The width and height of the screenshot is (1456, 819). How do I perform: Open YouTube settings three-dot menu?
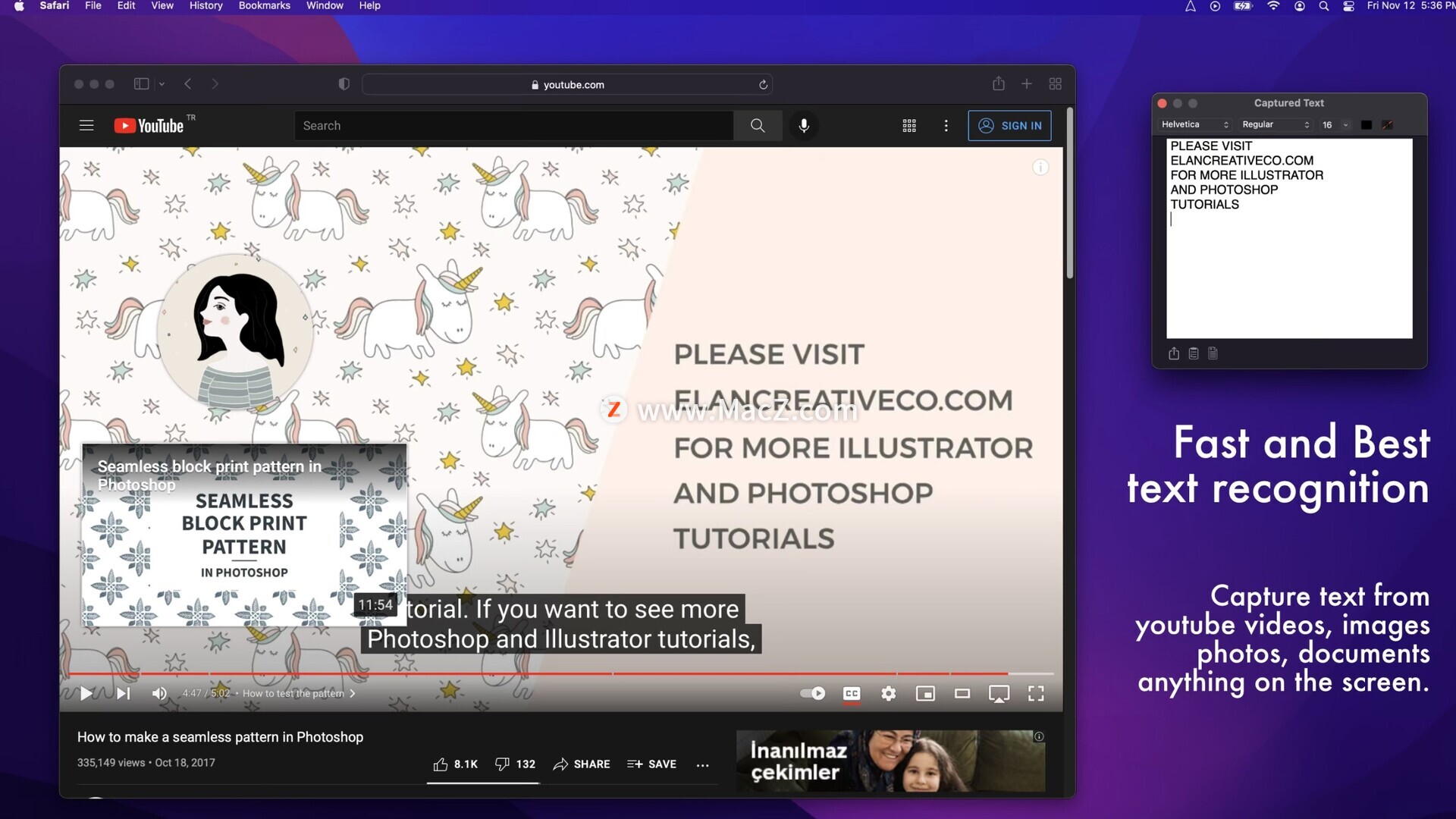click(946, 126)
